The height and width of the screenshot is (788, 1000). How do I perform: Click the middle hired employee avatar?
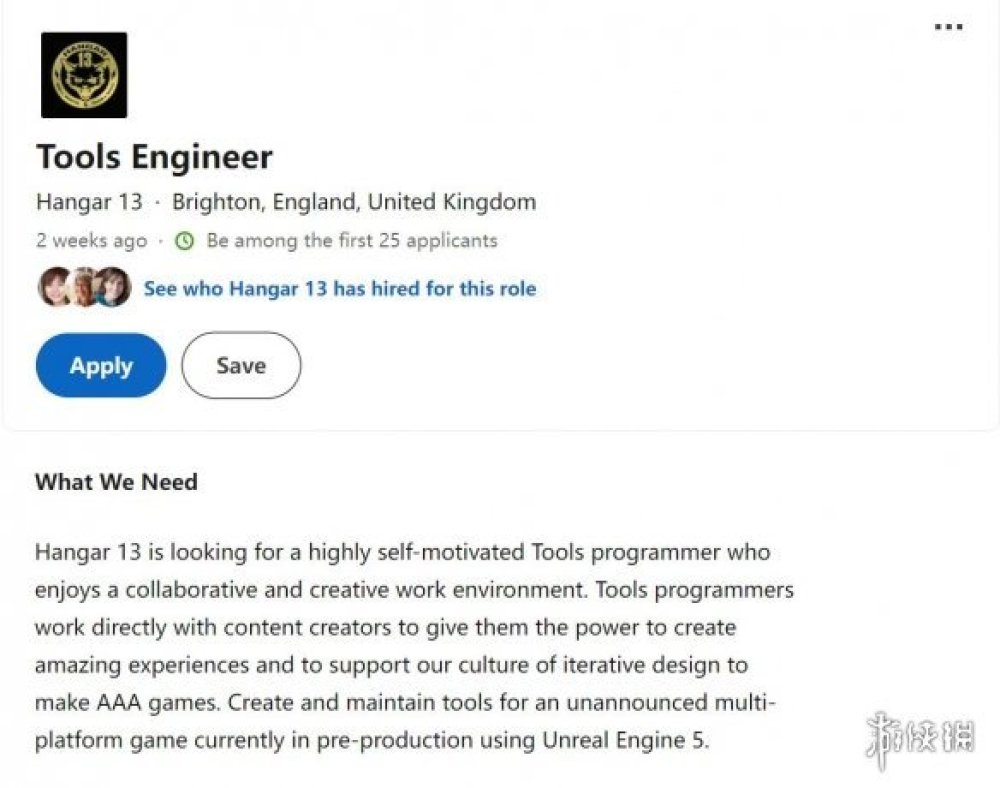pos(84,288)
